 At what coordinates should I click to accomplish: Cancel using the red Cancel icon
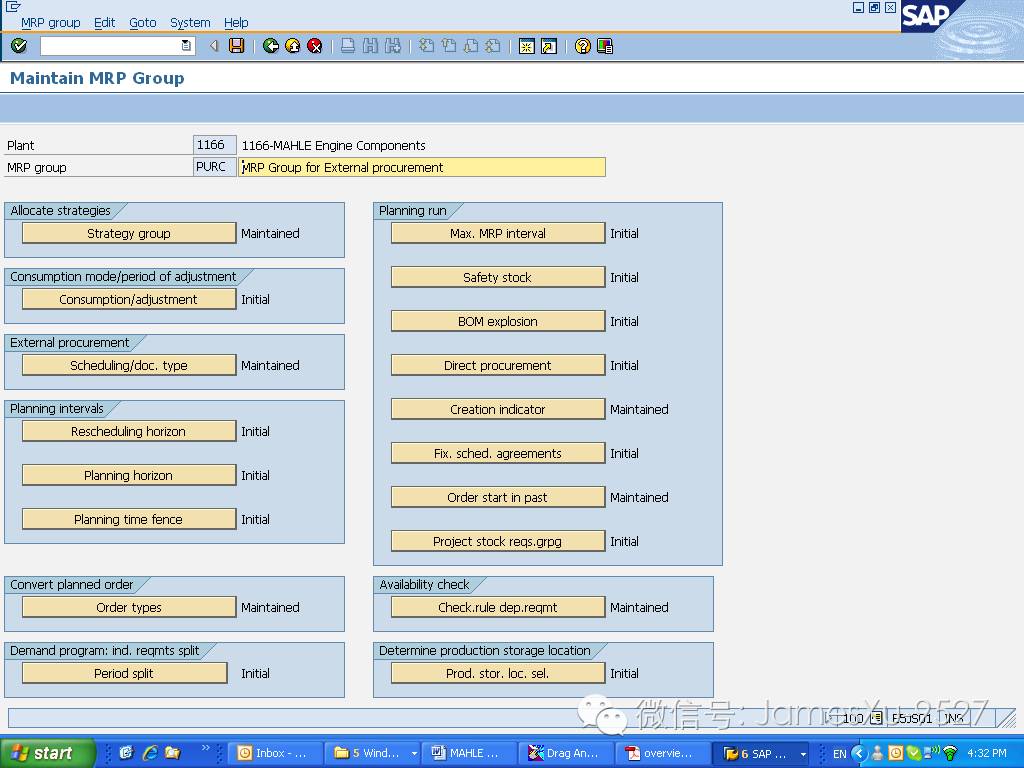pos(315,46)
